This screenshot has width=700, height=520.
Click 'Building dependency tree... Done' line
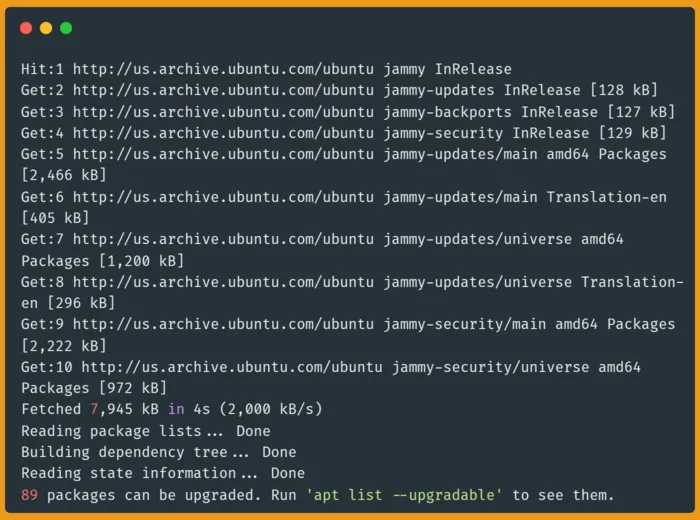[158, 452]
